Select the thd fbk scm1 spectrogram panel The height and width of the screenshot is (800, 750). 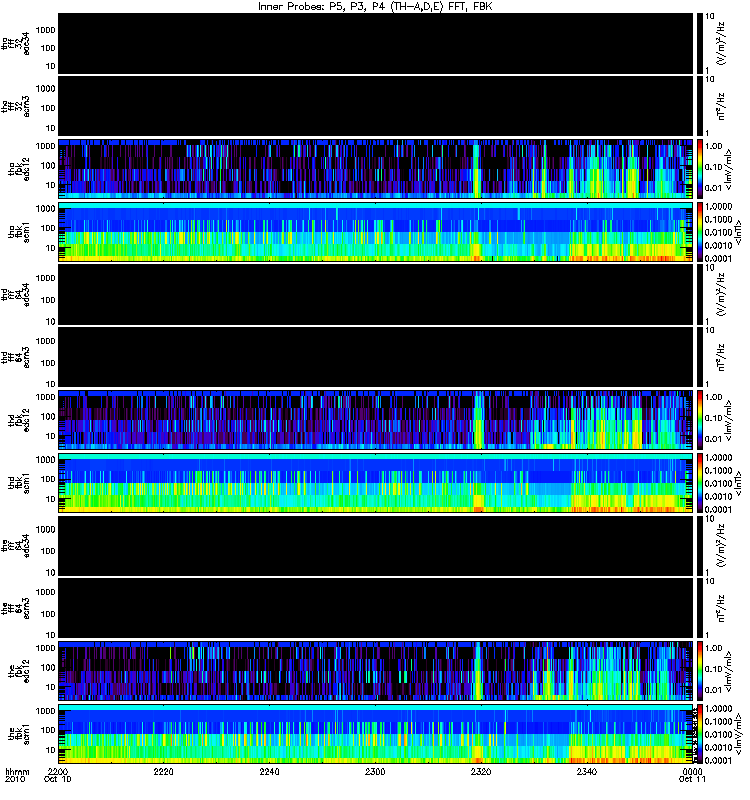pyautogui.click(x=376, y=483)
